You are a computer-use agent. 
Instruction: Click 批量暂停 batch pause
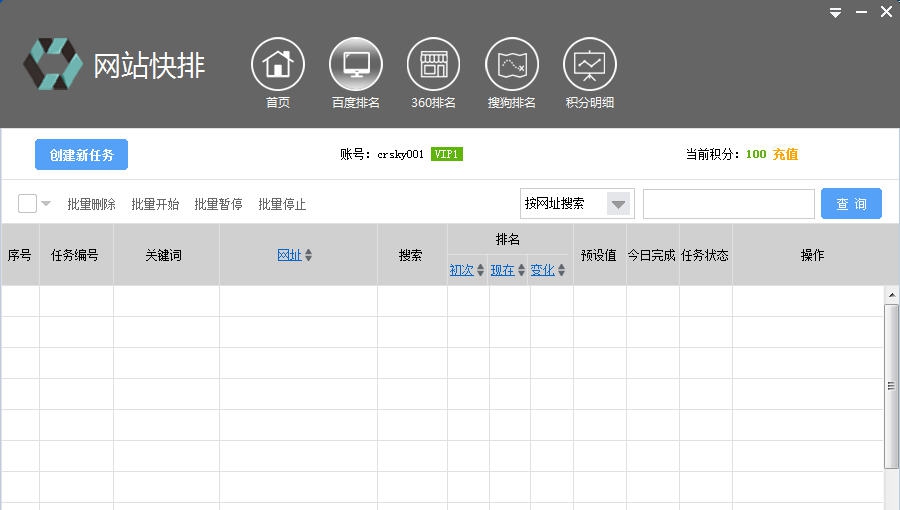[x=218, y=204]
